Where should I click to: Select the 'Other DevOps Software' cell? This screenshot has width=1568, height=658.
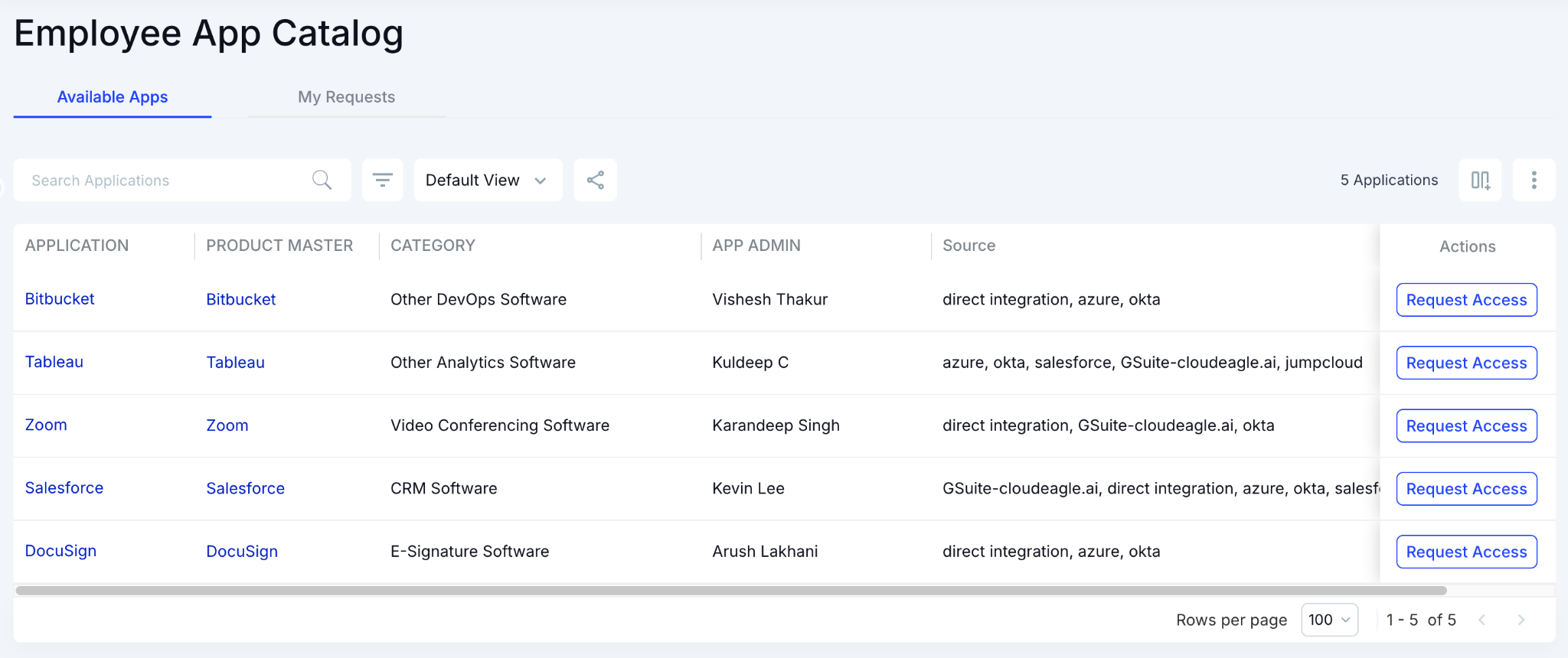[479, 299]
